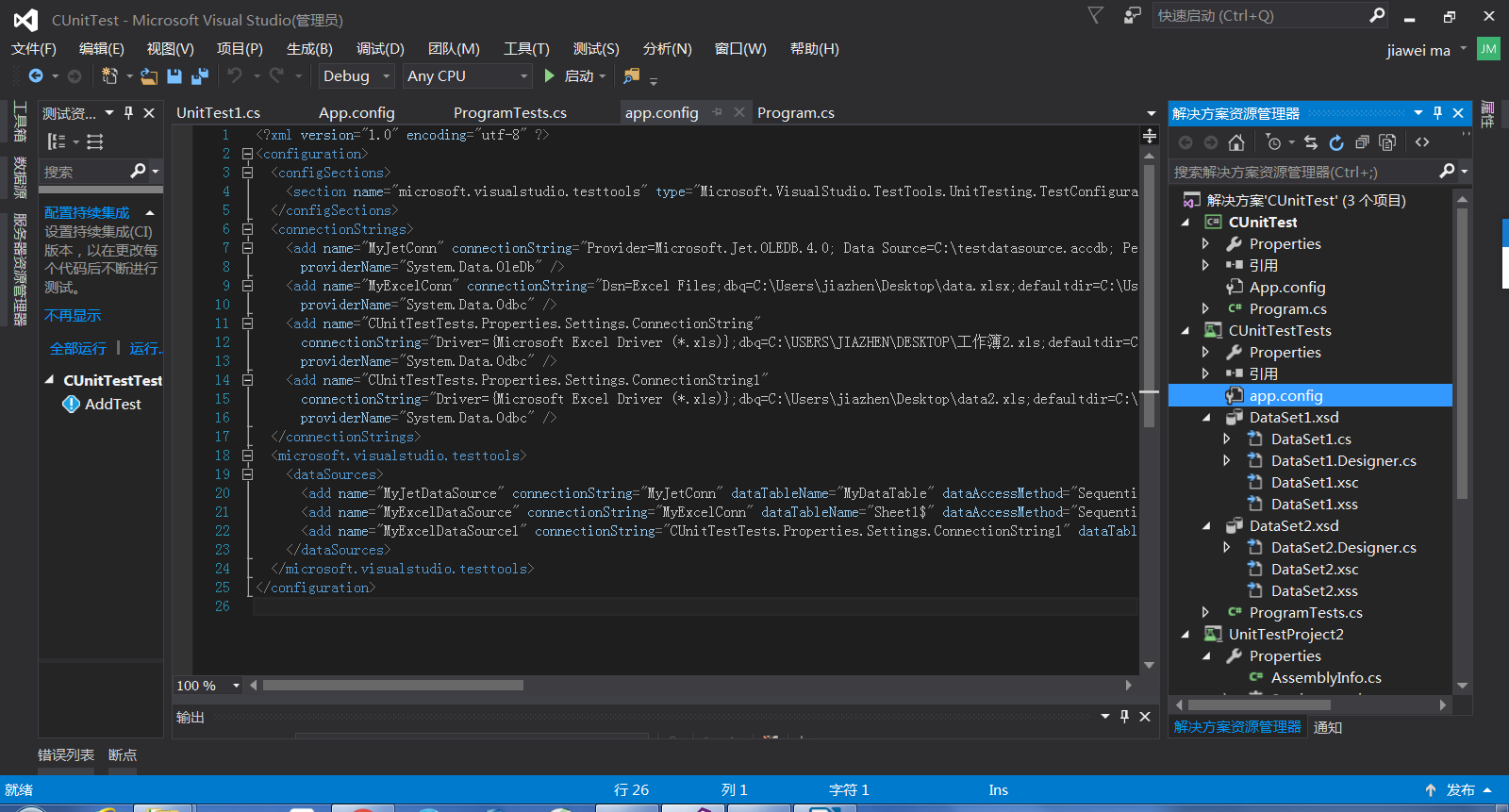This screenshot has height=812, width=1509.
Task: Click the green Start debugging button
Action: pyautogui.click(x=550, y=75)
